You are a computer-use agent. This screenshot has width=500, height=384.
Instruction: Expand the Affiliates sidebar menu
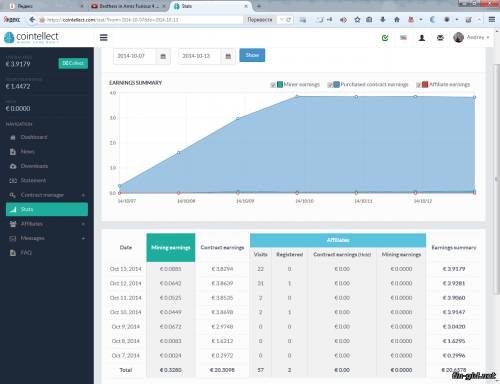tap(47, 224)
